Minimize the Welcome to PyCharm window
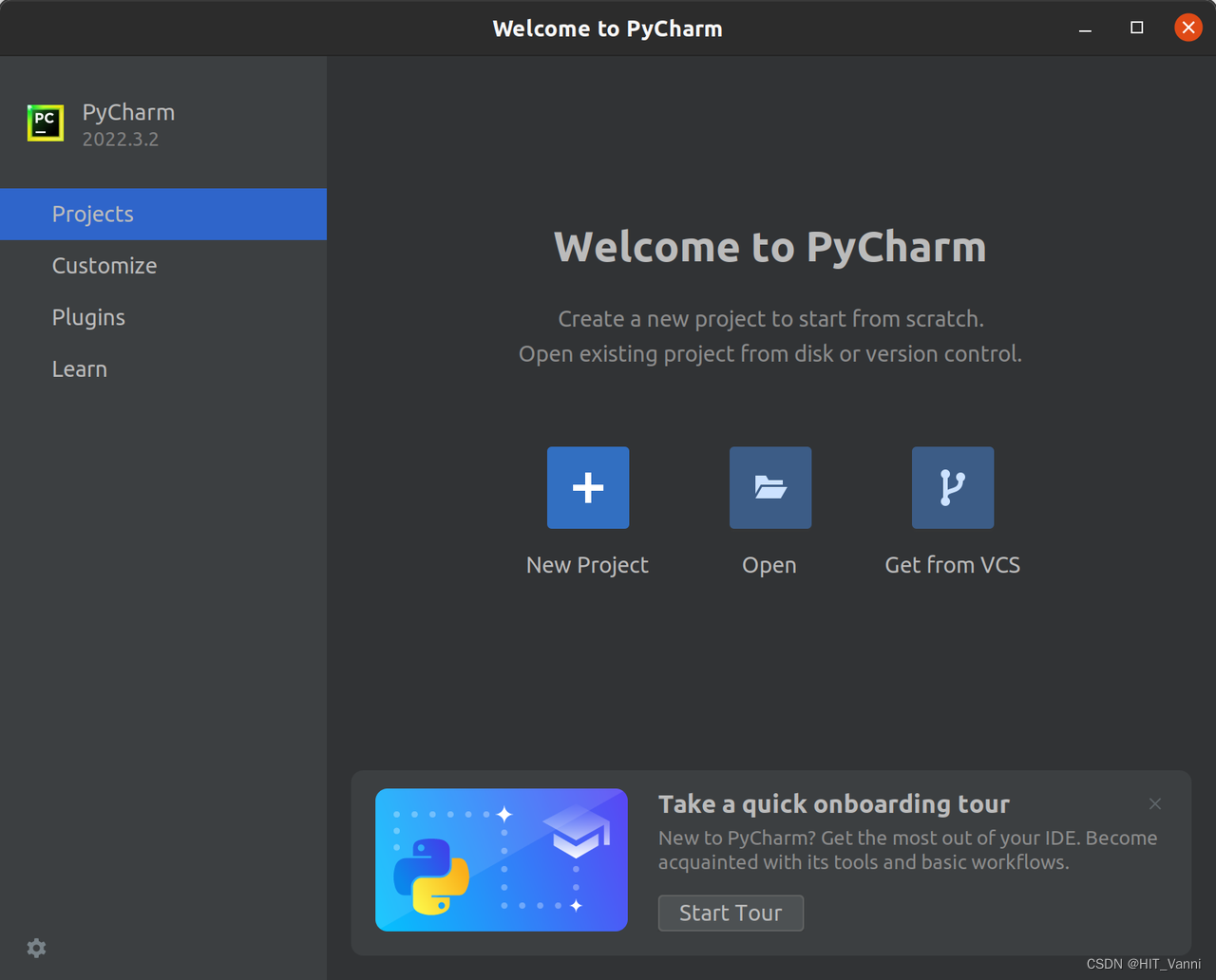Screen dimensions: 1216x980 [x=1085, y=28]
